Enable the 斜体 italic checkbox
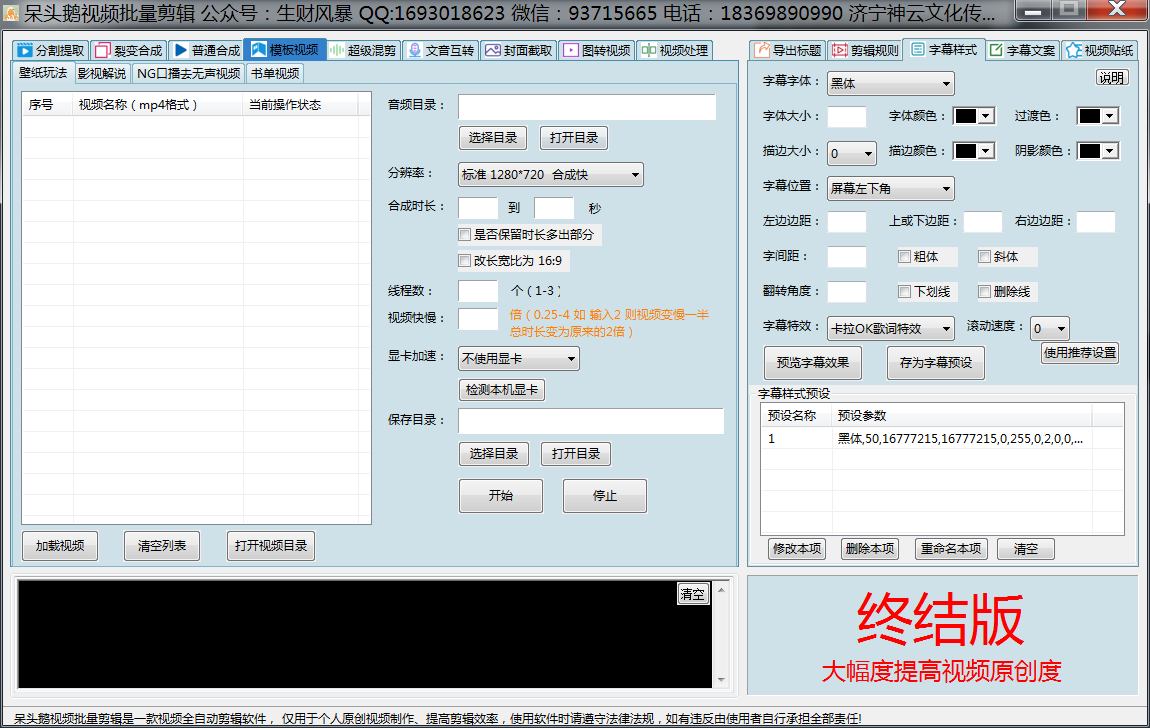The image size is (1150, 728). pos(984,257)
